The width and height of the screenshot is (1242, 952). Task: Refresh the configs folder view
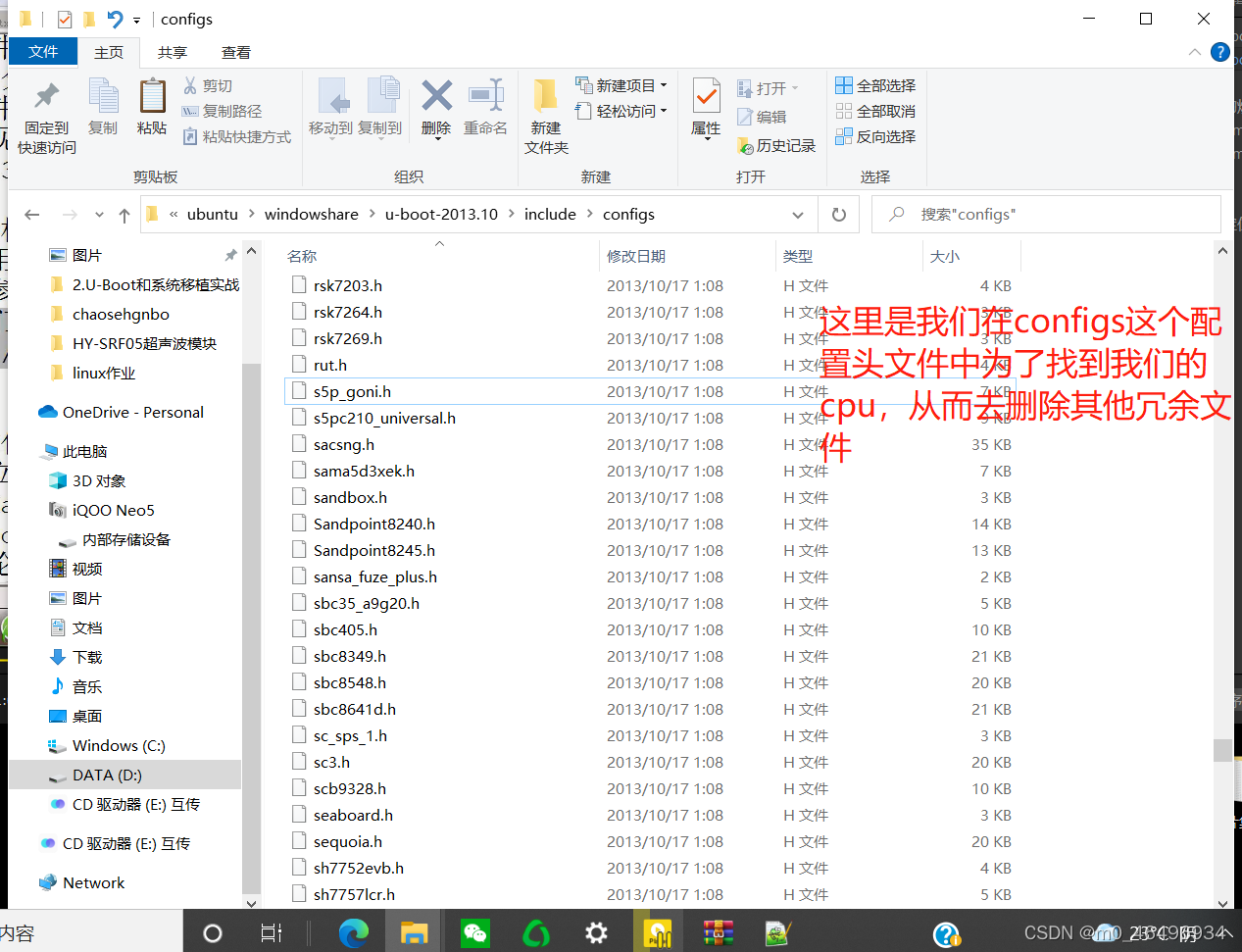coord(839,215)
